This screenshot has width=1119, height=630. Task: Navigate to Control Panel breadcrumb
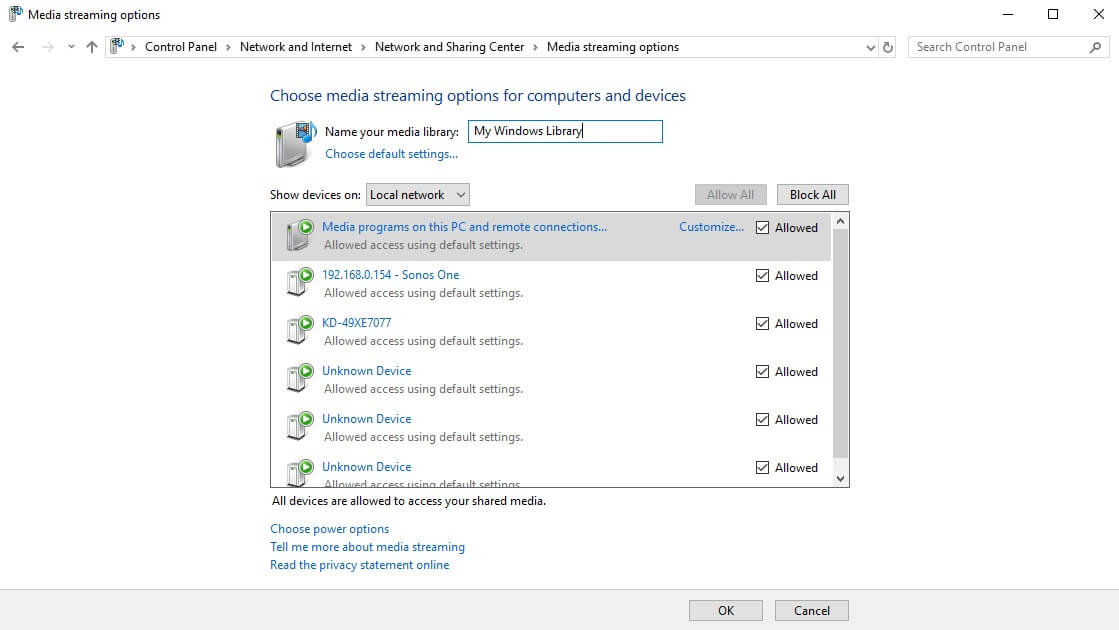point(180,47)
